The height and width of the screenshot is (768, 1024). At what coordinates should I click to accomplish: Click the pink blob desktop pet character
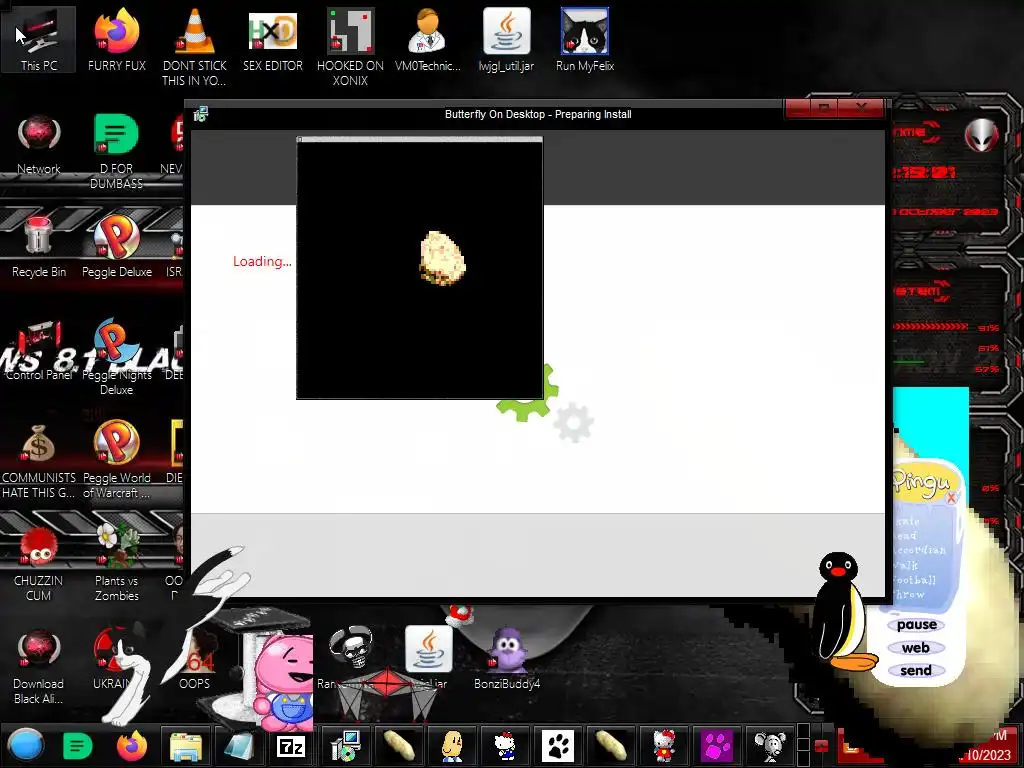click(x=283, y=683)
